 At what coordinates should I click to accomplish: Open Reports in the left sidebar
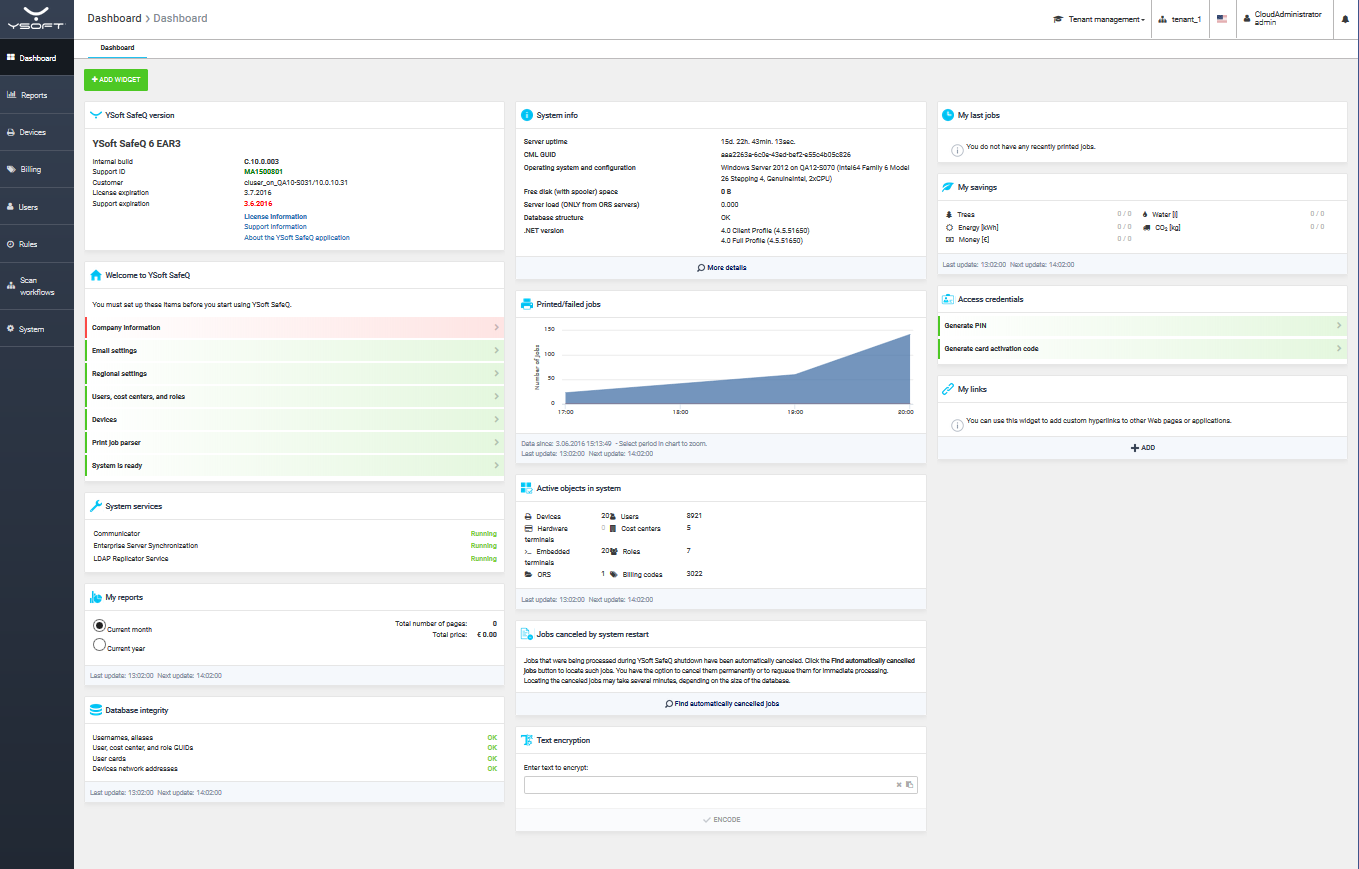34,95
